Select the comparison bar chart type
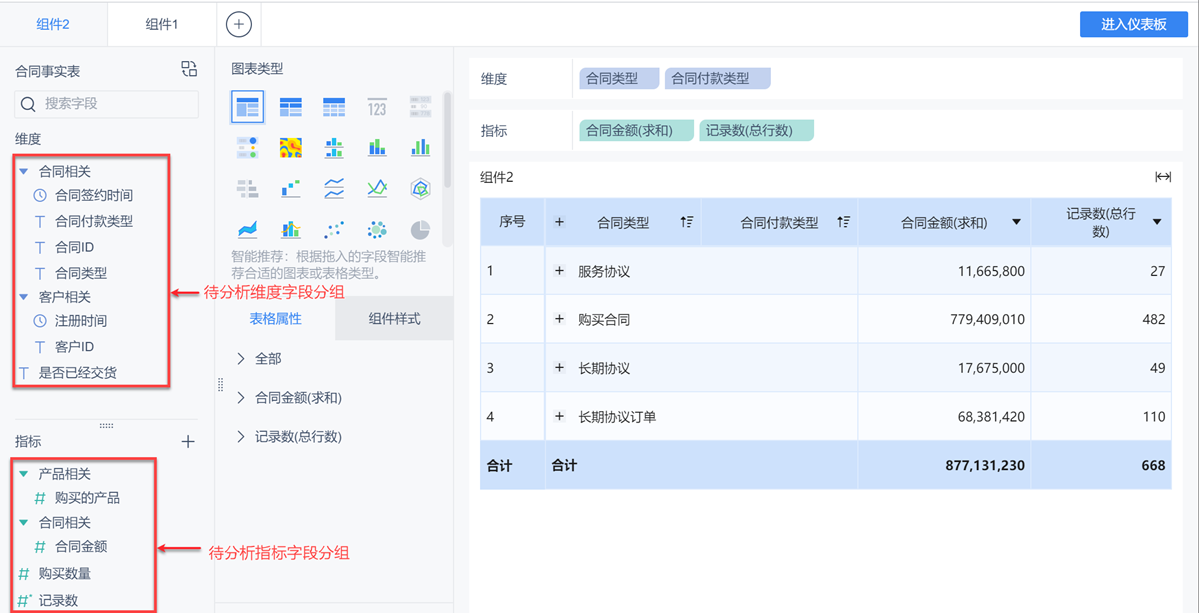The height and width of the screenshot is (613, 1200). click(247, 188)
